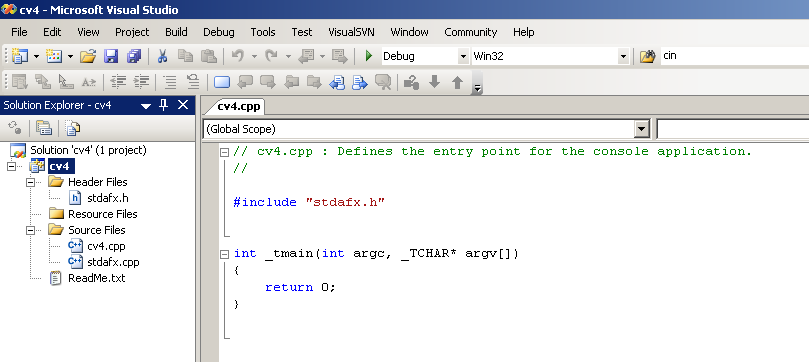Screen dimensions: 809x362
Task: Cut selection with the scissors icon
Action: (x=163, y=56)
